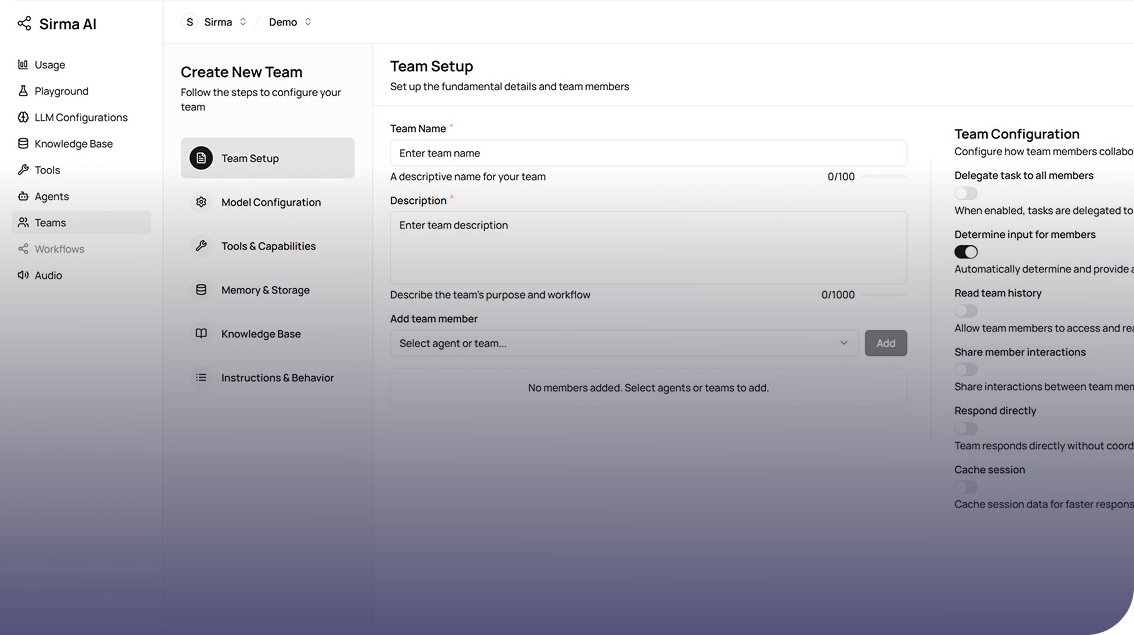This screenshot has height=635, width=1134.
Task: Turn on Read team history switch
Action: tap(965, 311)
